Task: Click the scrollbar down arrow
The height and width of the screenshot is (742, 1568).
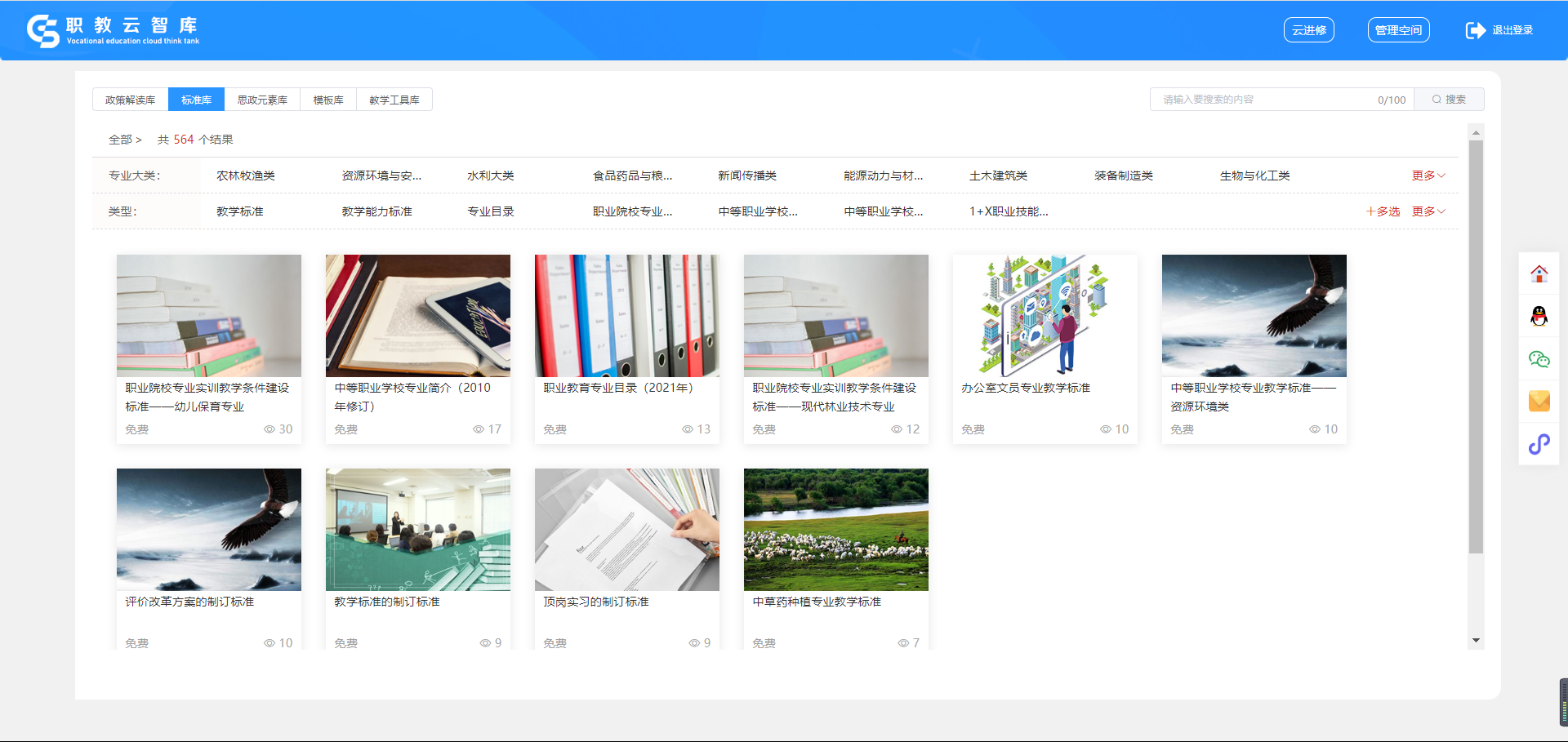Action: [1476, 641]
